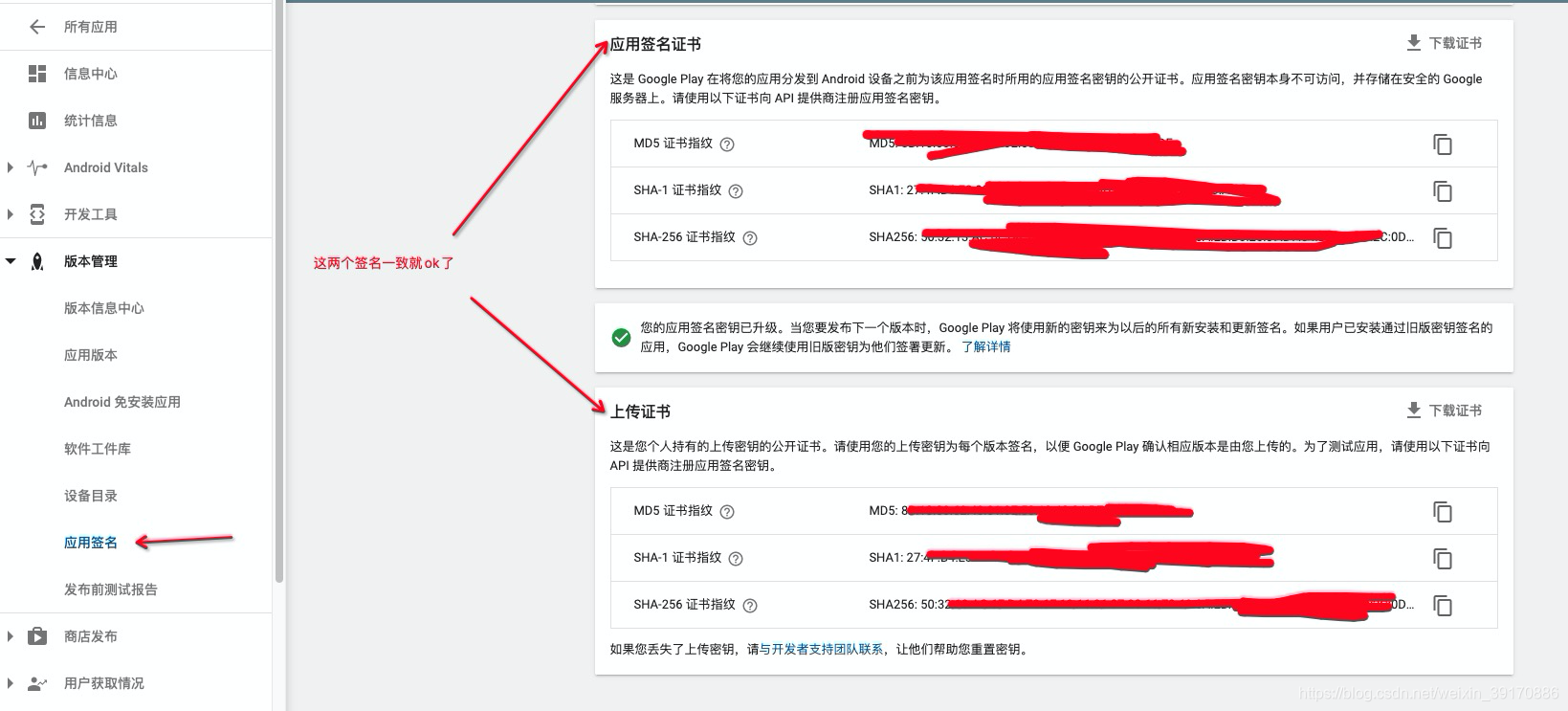Open help for upload SHA-1 证书指纹
The image size is (1568, 711).
coord(736,559)
